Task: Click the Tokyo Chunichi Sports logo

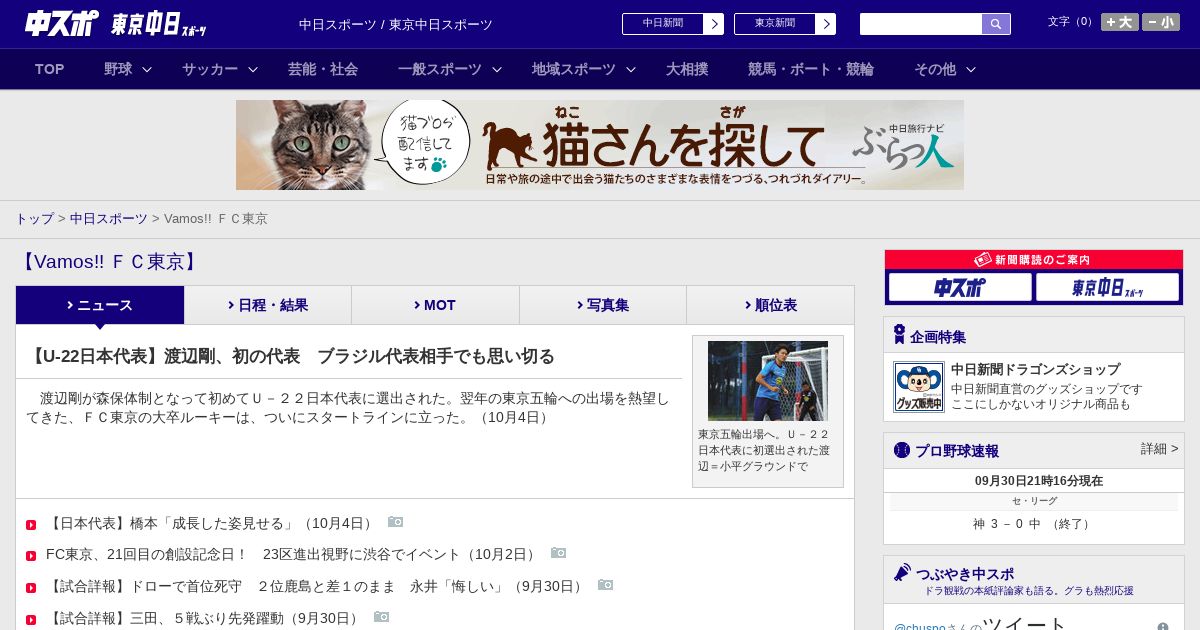Action: (158, 23)
